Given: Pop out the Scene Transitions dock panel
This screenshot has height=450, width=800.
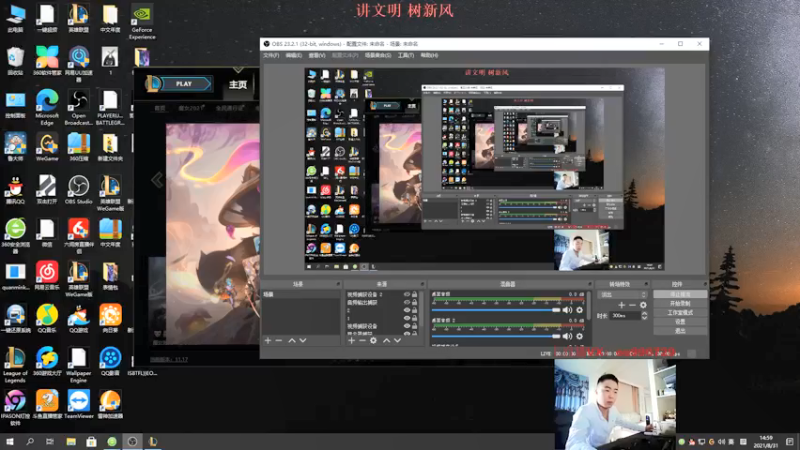Looking at the screenshot, I should tap(646, 284).
